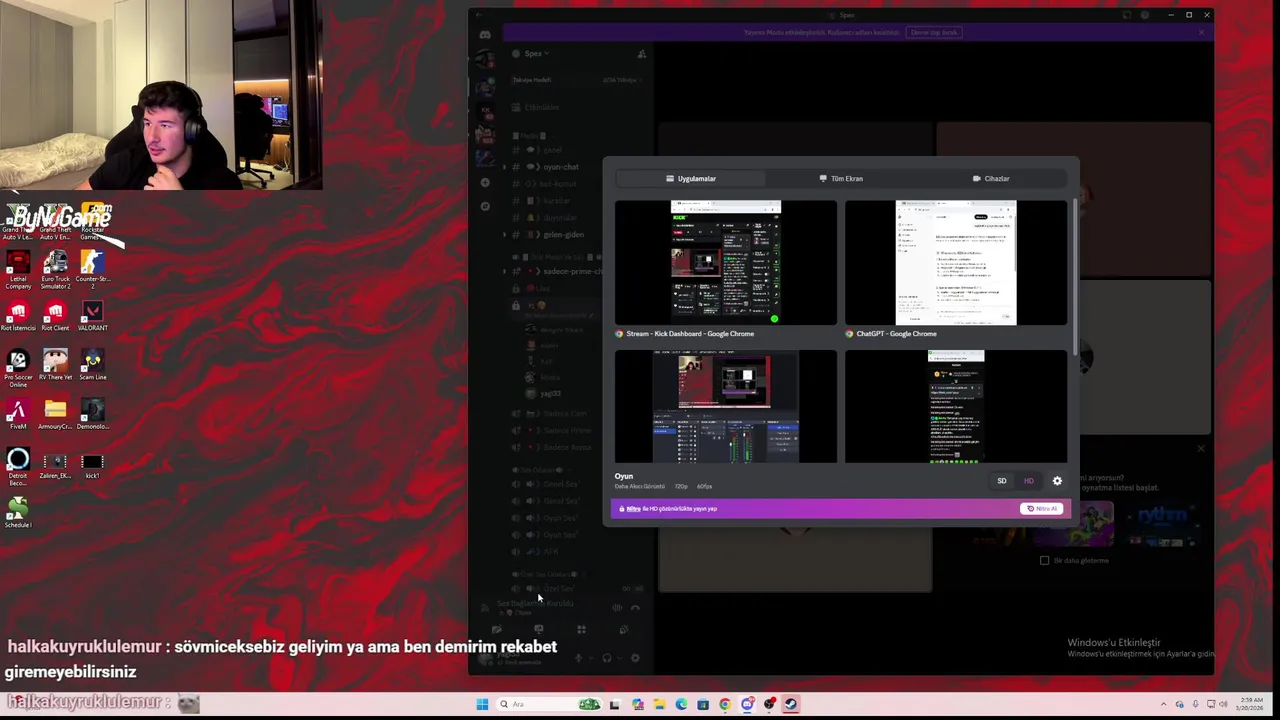This screenshot has height=720, width=1280.
Task: Open OBS Studio from taskbar
Action: pos(769,704)
